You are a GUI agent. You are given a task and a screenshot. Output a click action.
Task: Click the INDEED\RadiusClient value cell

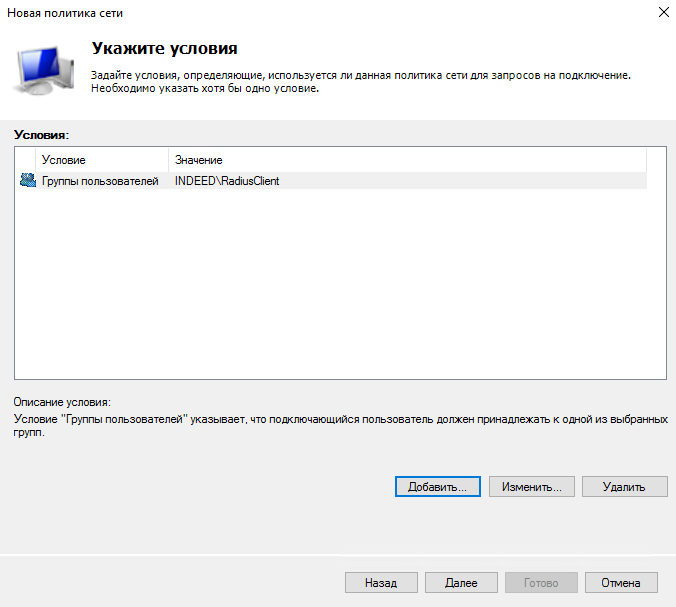point(226,181)
